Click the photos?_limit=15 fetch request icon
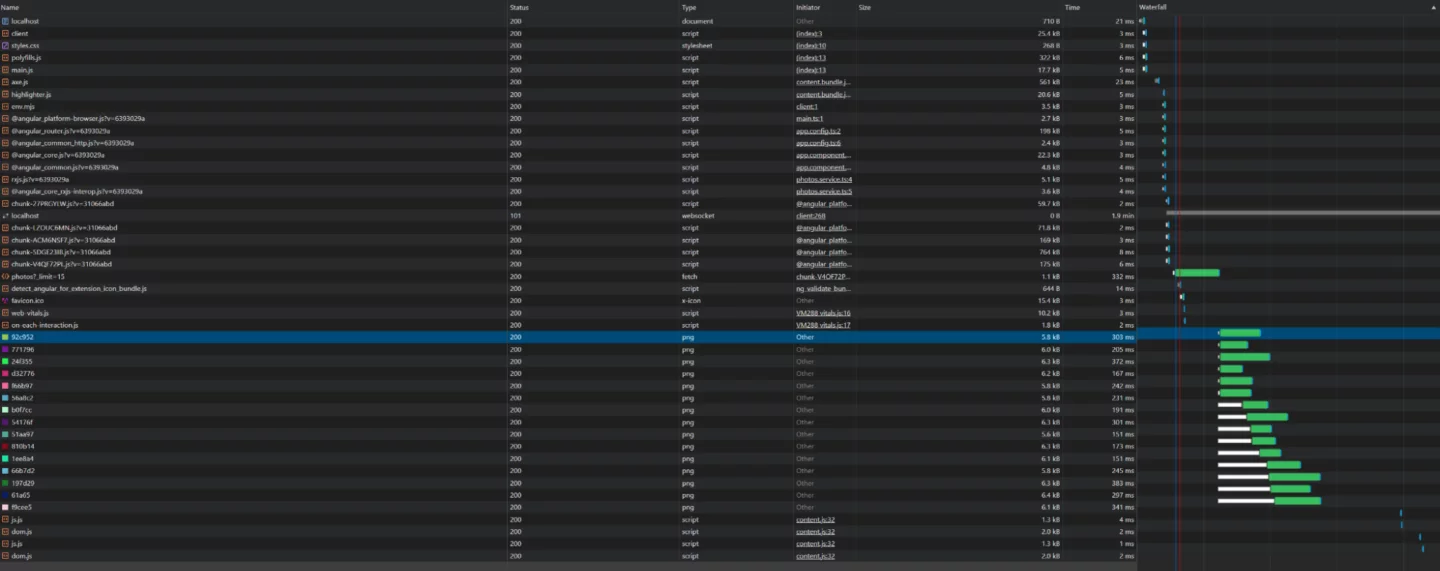The image size is (1440, 571). (x=5, y=276)
